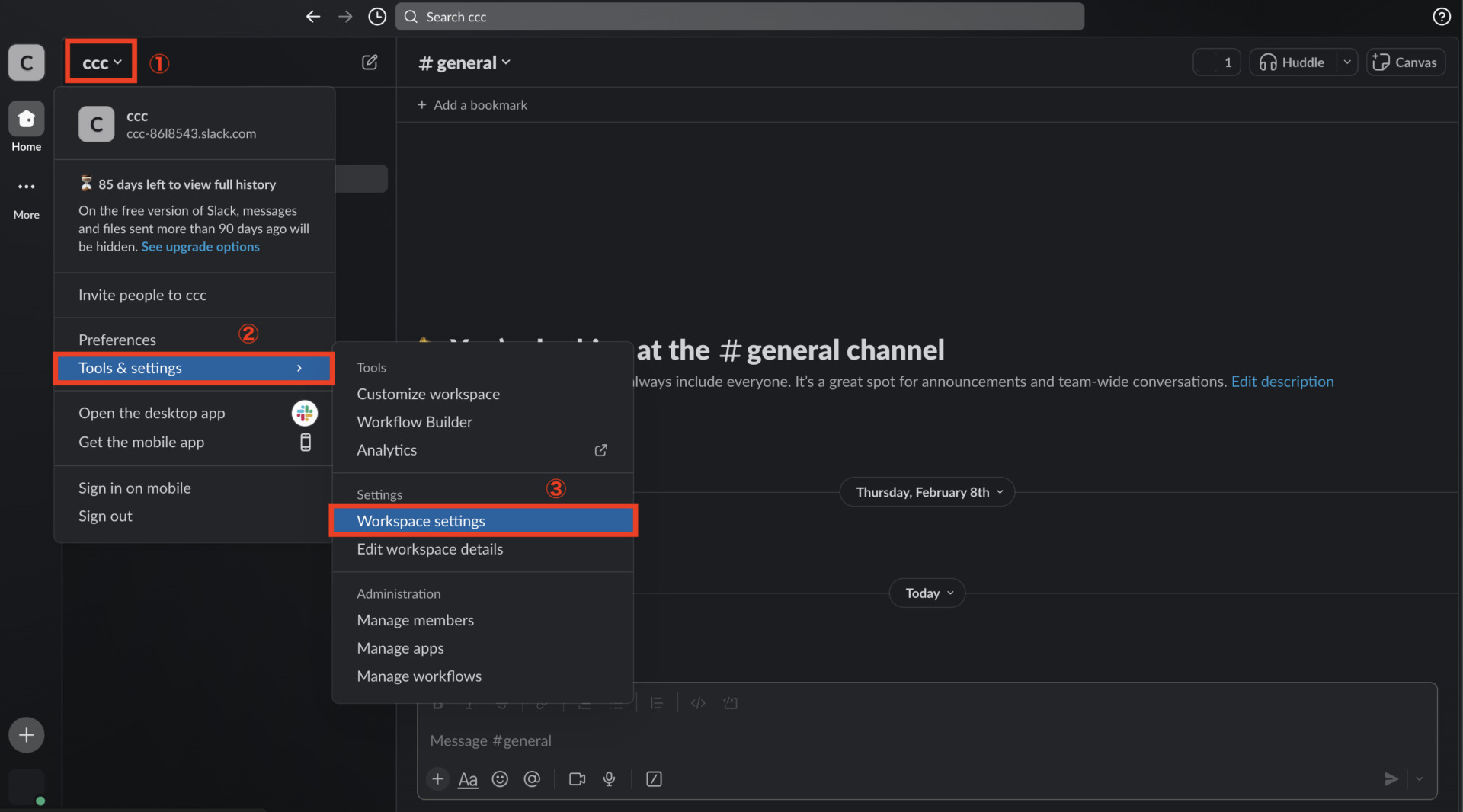
Task: Record an audio clip with the microphone icon
Action: (609, 778)
